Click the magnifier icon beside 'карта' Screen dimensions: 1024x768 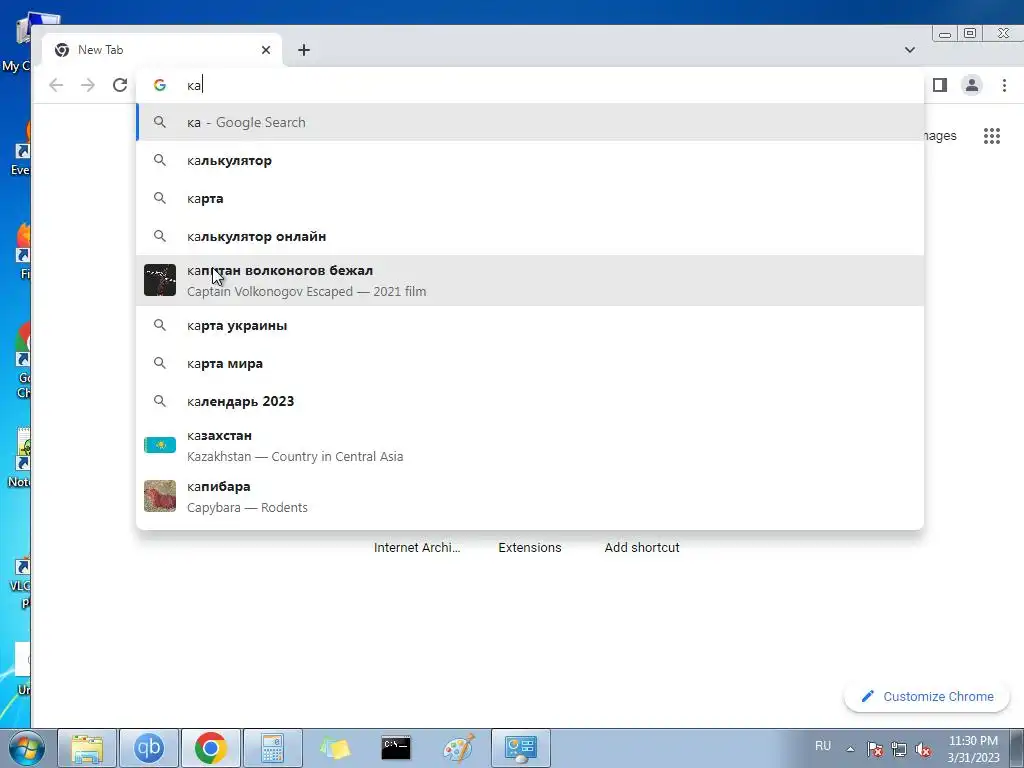coord(160,198)
